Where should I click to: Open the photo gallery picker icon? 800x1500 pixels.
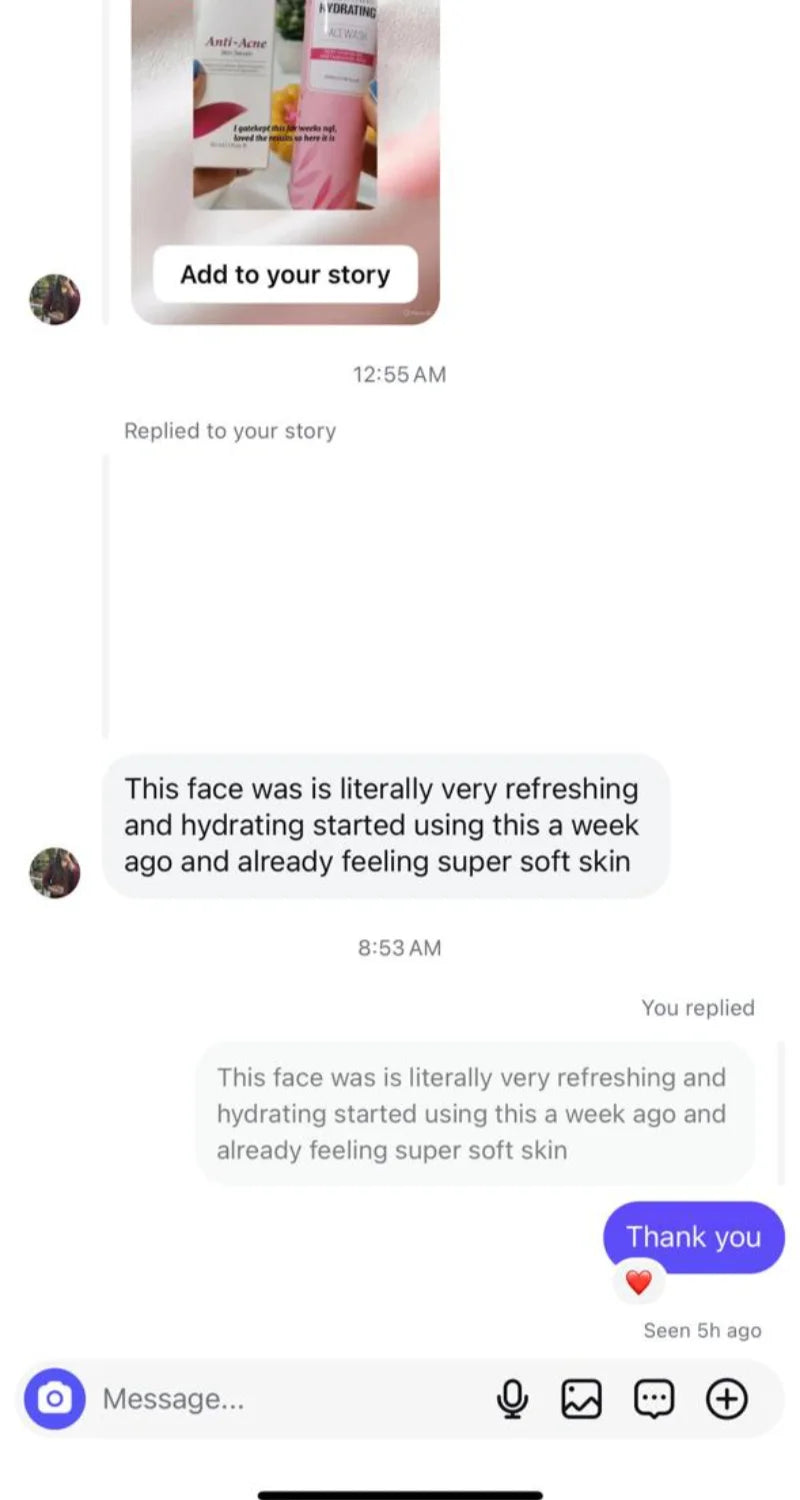pyautogui.click(x=582, y=1398)
